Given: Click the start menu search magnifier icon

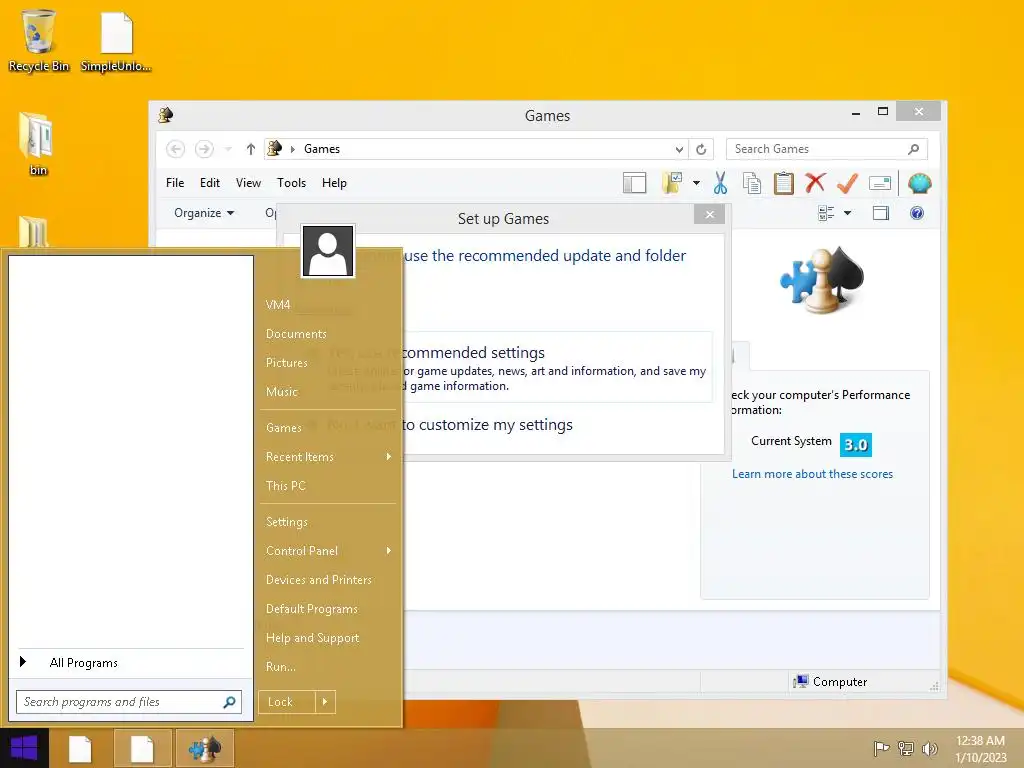Looking at the screenshot, I should 229,702.
